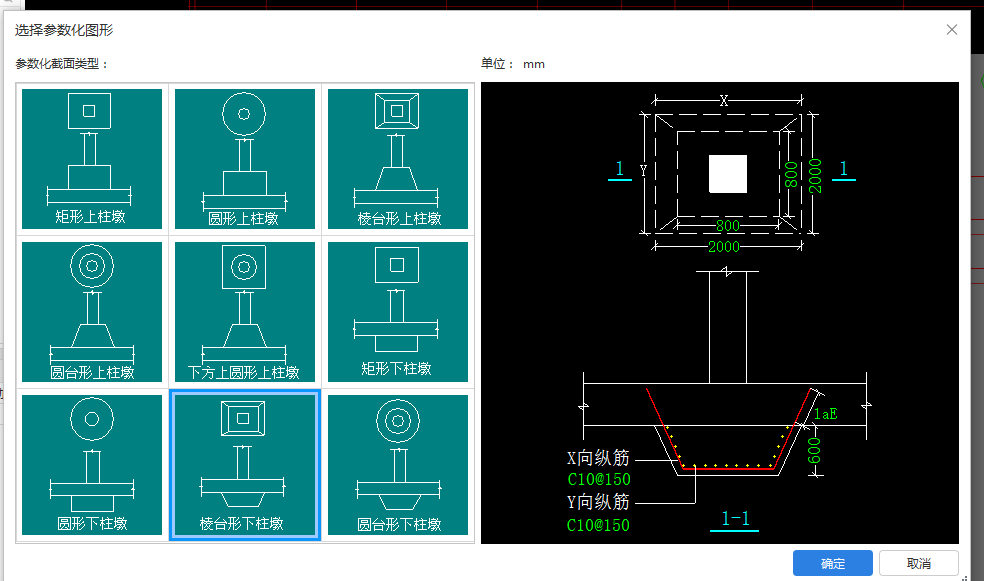
Task: Click the 参数化截面类型 heading label
Action: (x=62, y=63)
